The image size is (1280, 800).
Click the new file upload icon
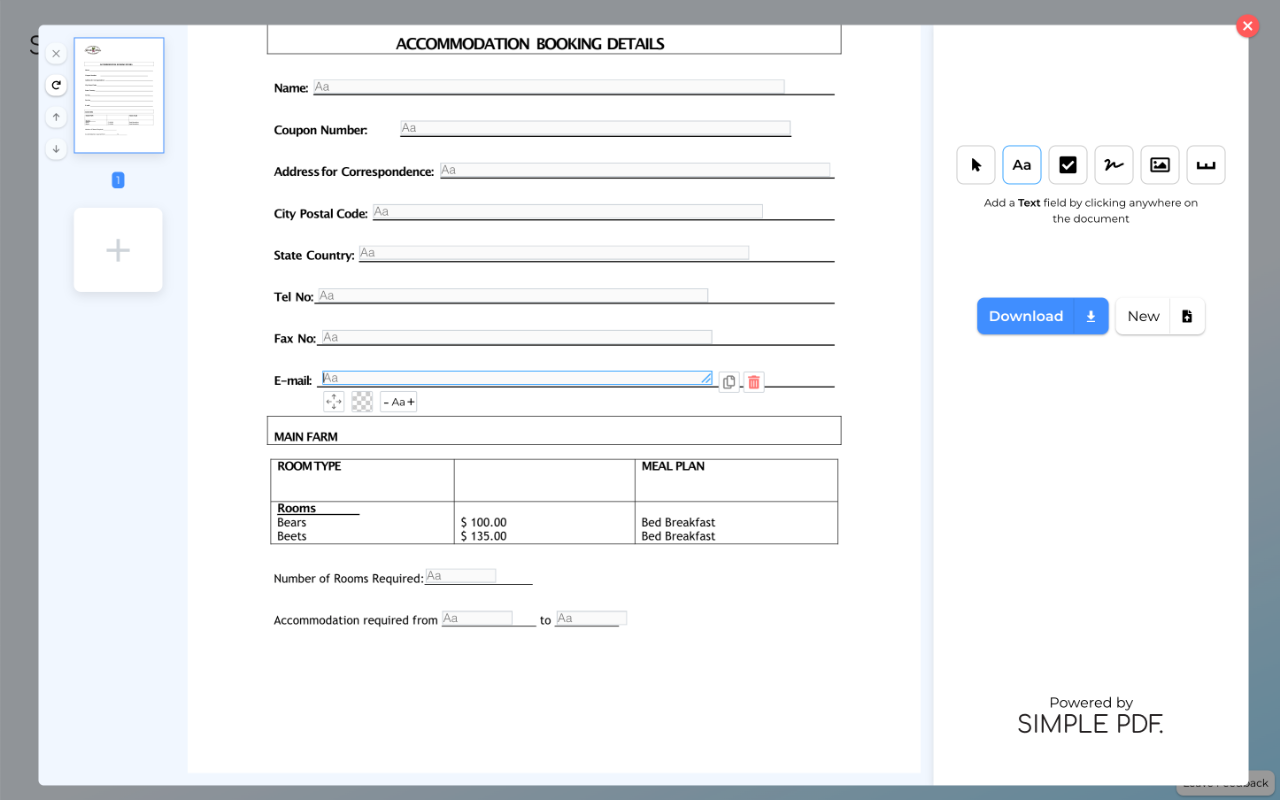pyautogui.click(x=1187, y=316)
